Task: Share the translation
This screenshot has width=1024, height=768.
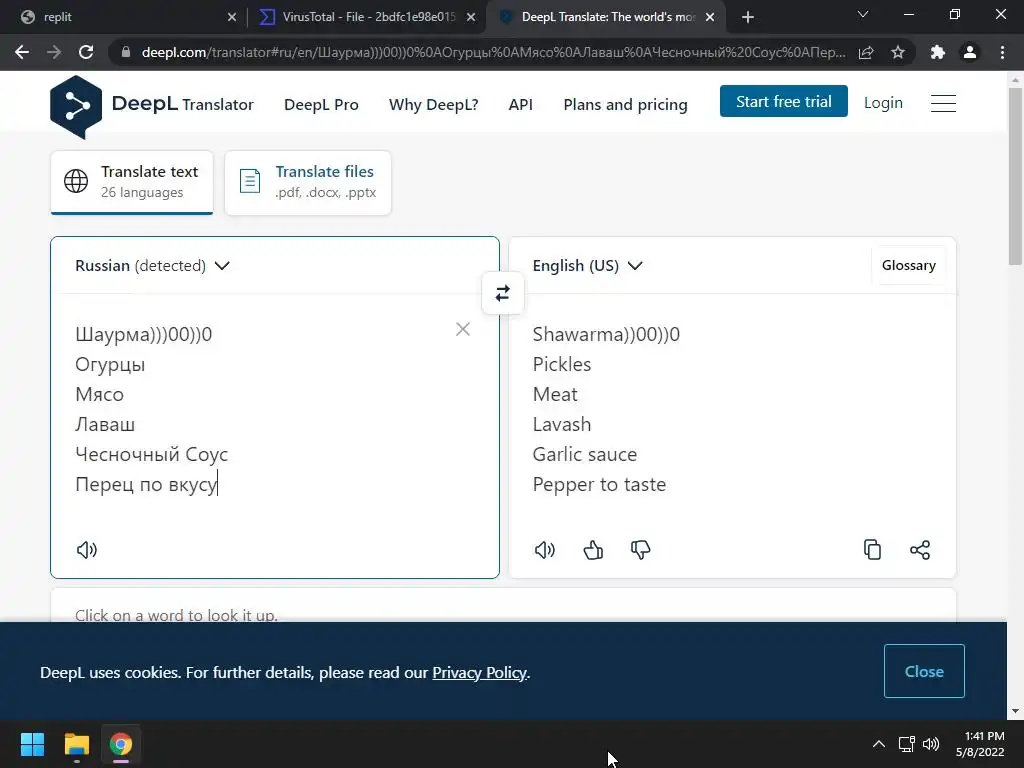Action: point(920,550)
